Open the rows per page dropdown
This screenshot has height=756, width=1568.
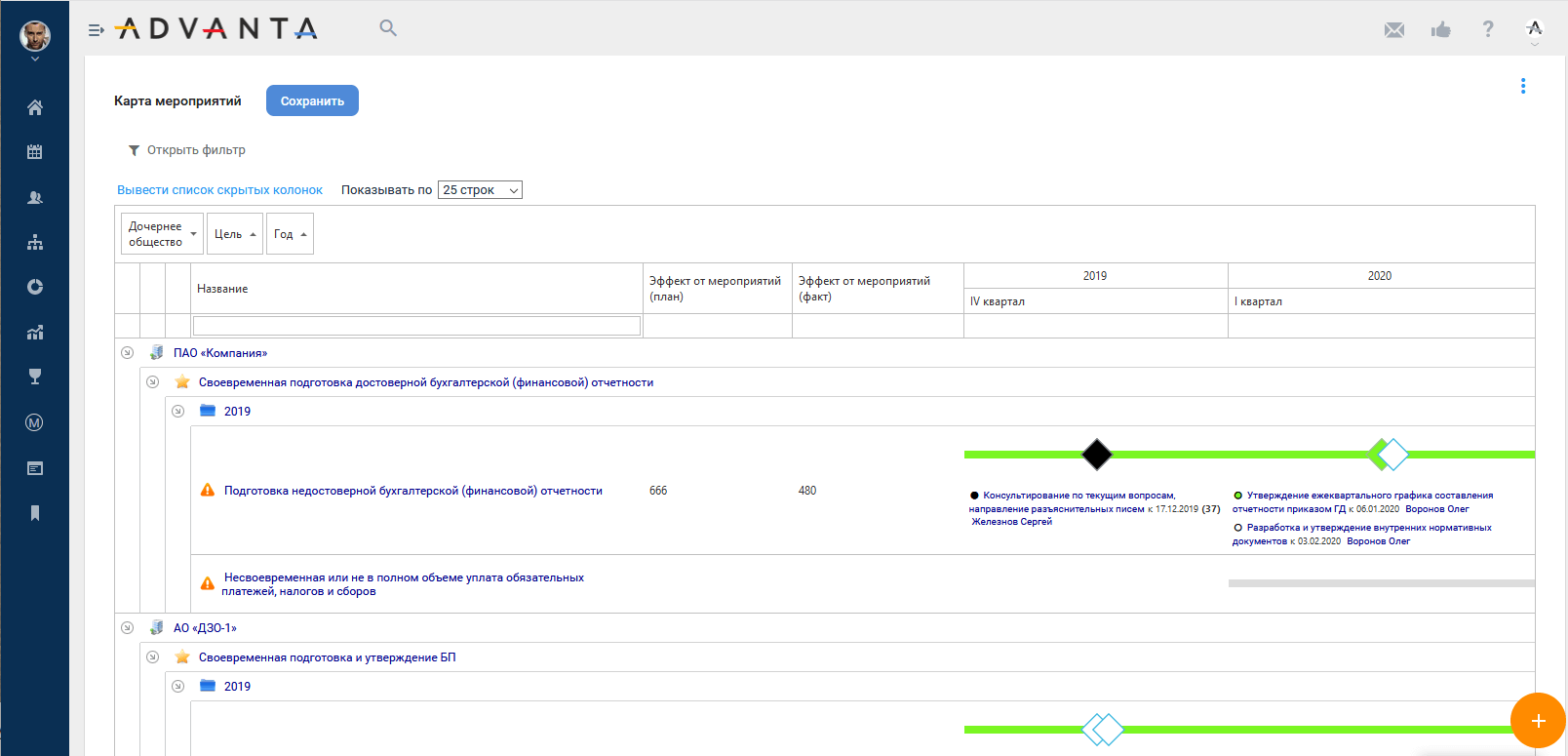[x=480, y=190]
